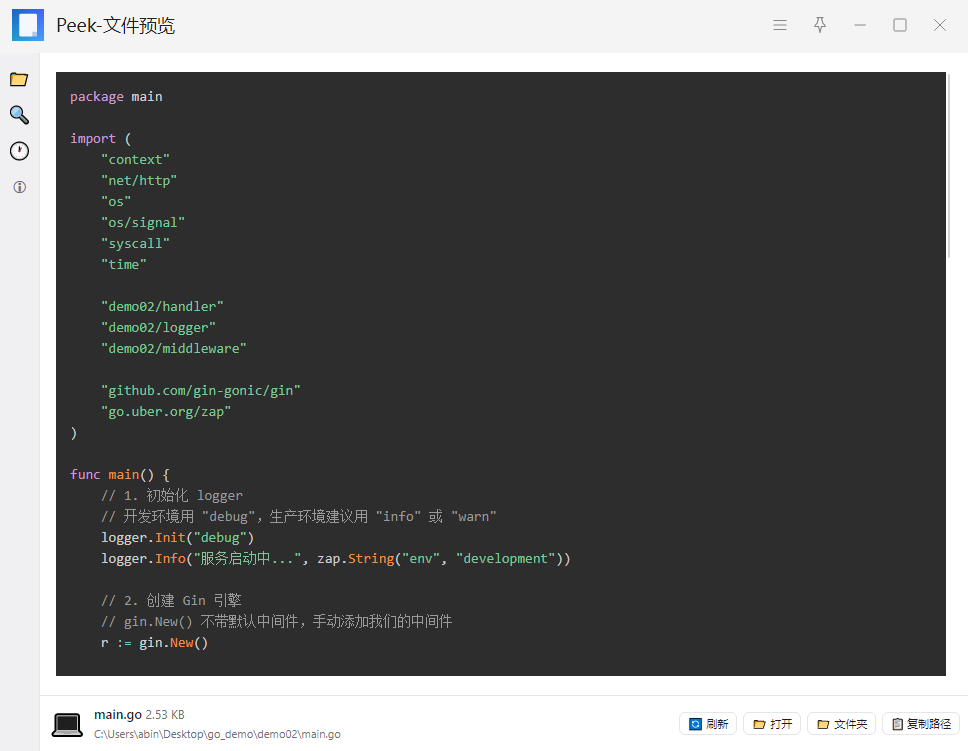Close the Peek window
Viewport: 968px width, 751px height.
[940, 25]
